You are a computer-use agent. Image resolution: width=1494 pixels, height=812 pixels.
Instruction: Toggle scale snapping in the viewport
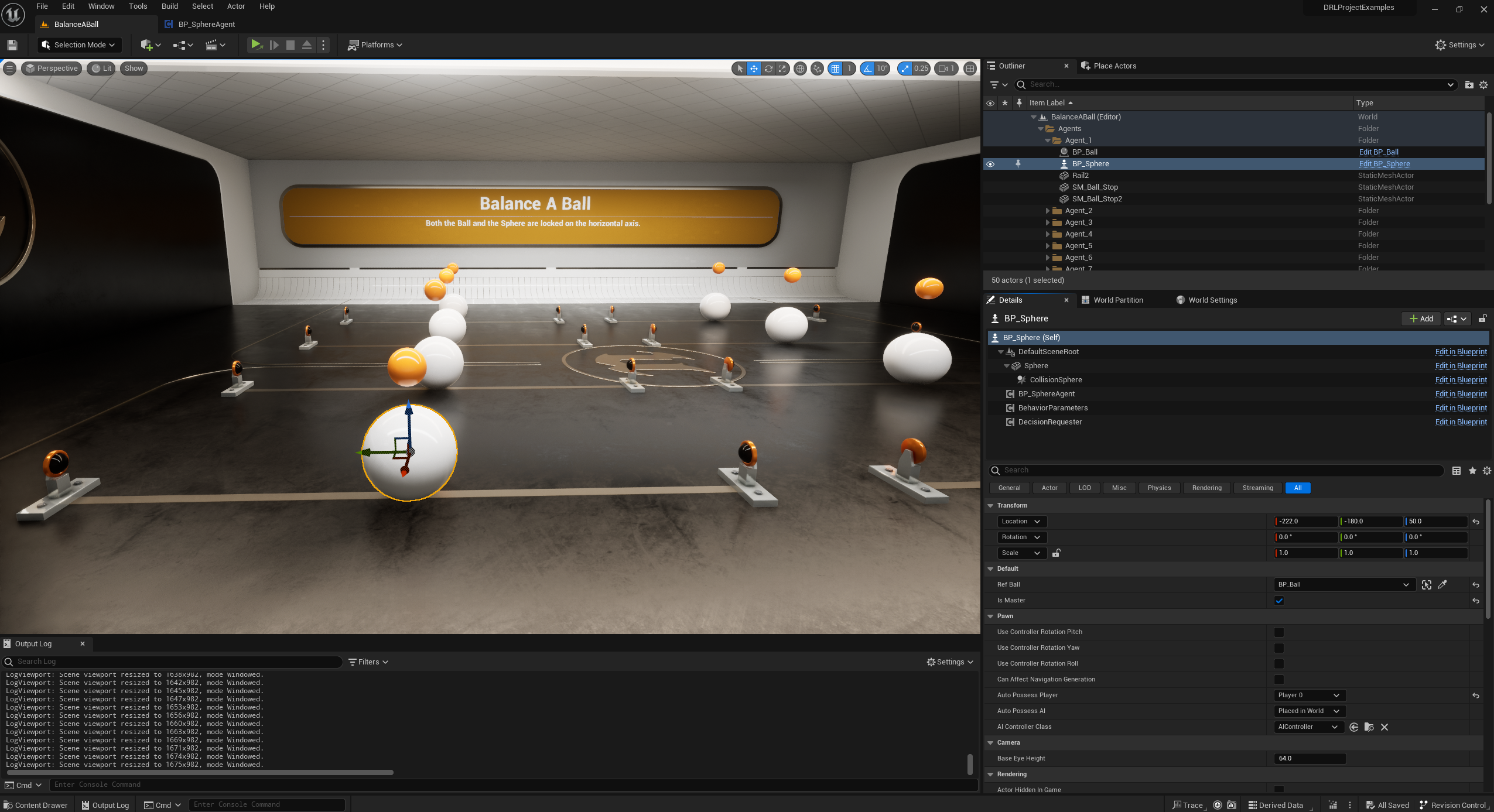point(905,68)
